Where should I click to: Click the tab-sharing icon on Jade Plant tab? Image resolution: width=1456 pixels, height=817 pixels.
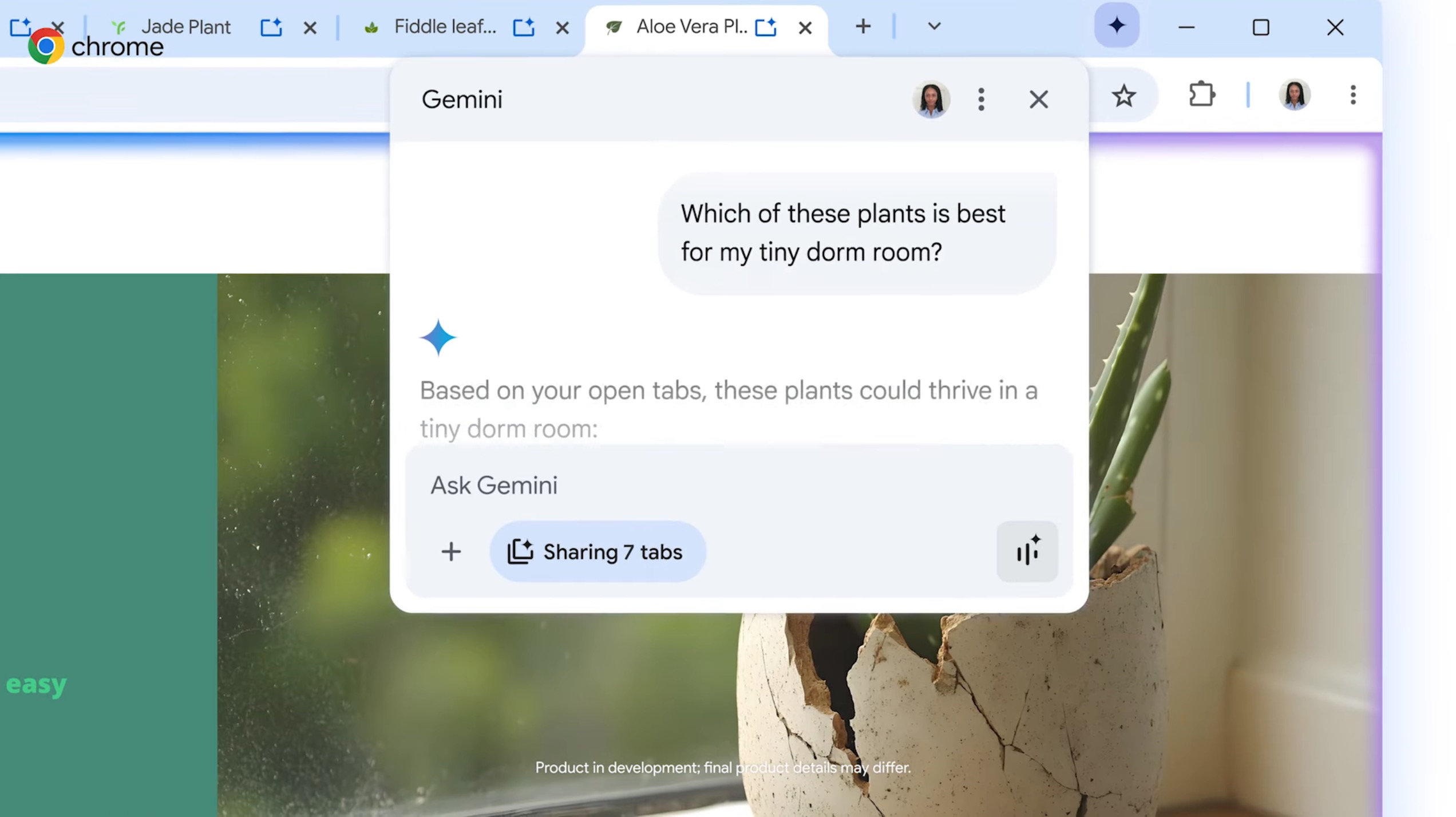tap(271, 27)
